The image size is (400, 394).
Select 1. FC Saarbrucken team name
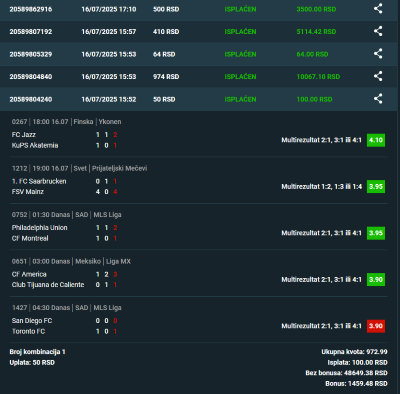tap(39, 181)
